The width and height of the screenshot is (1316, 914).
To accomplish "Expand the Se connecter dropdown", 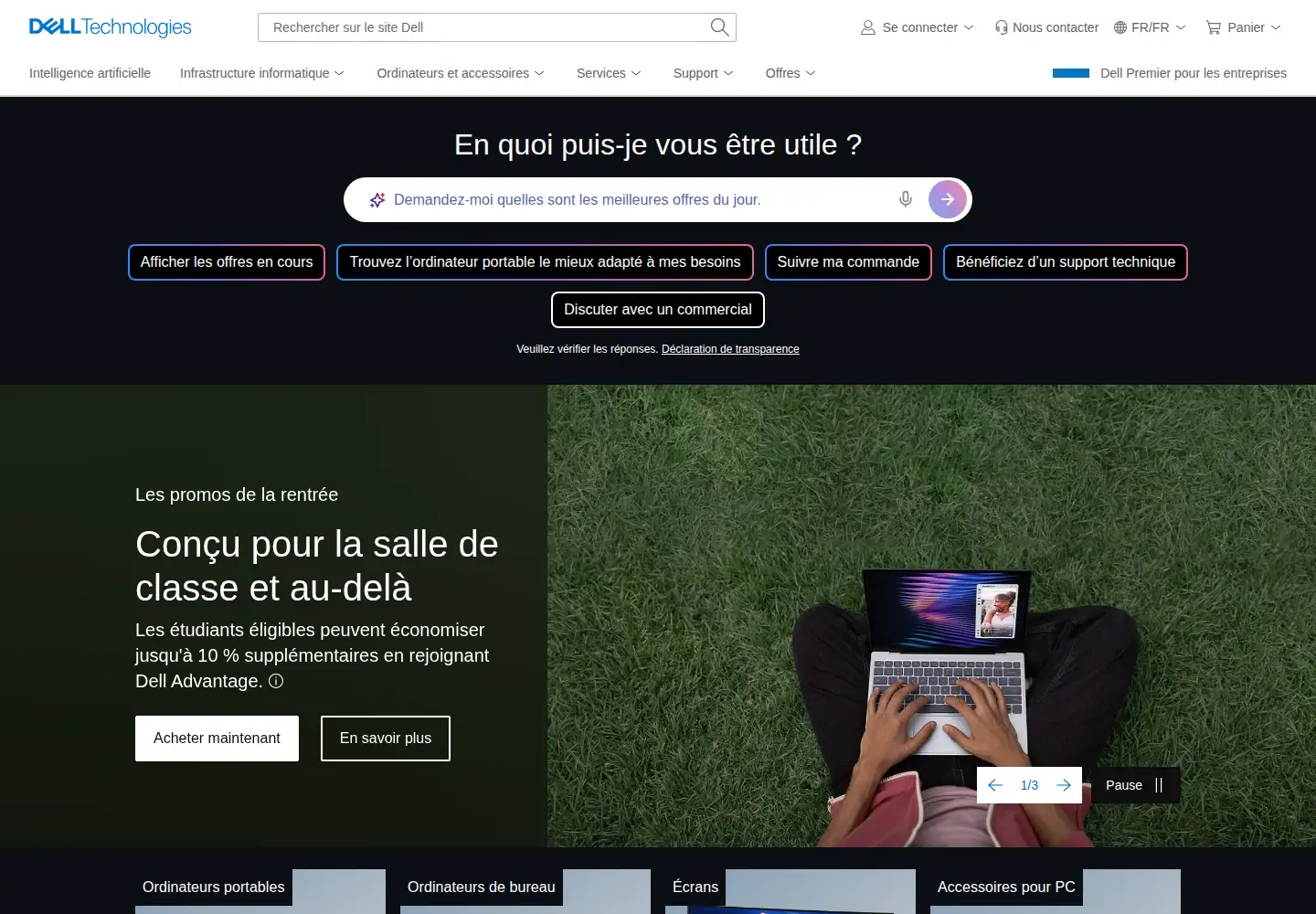I will coord(918,27).
